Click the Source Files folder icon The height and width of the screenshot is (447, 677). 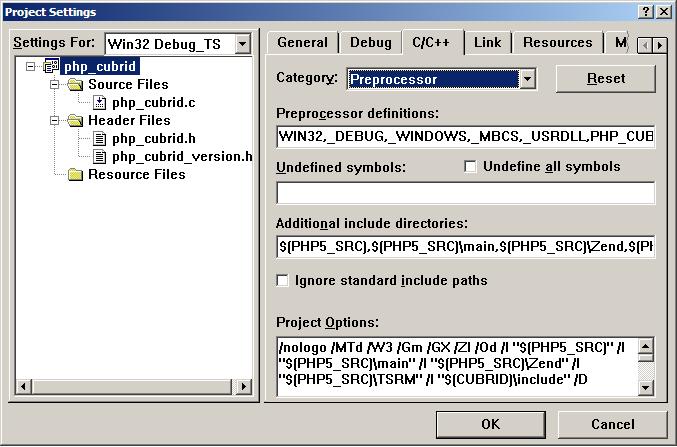point(75,85)
